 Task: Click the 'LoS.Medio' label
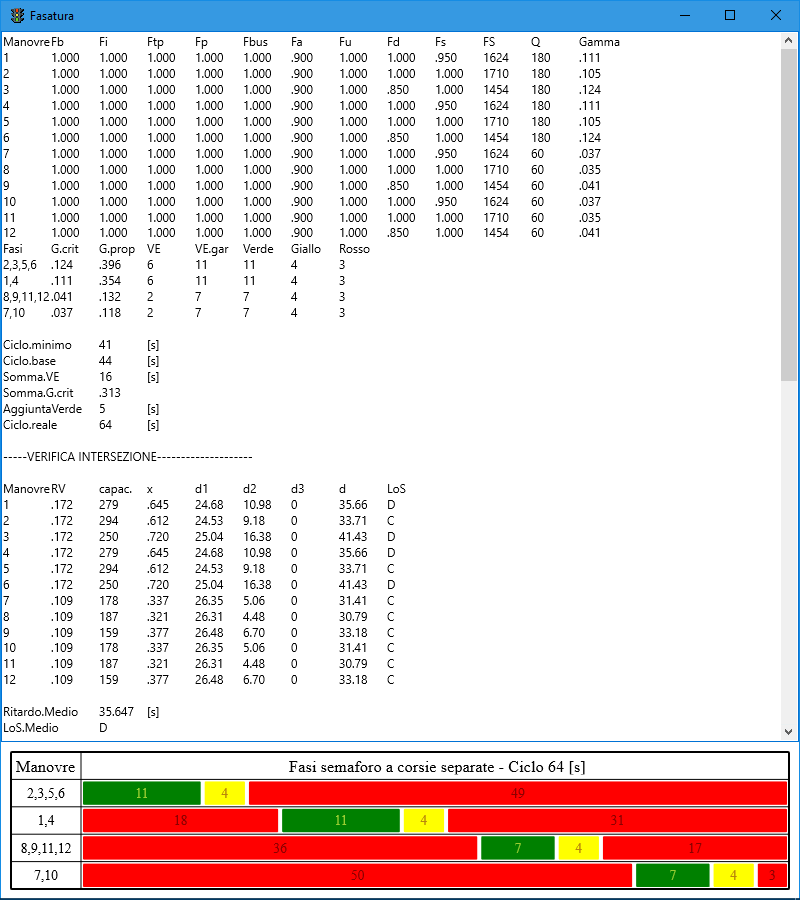(30, 728)
